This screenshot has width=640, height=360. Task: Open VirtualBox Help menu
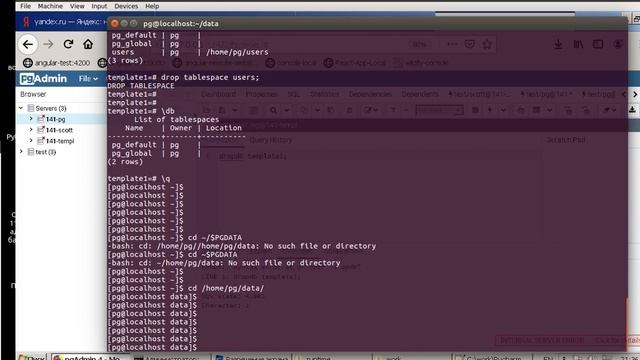[152, 6]
